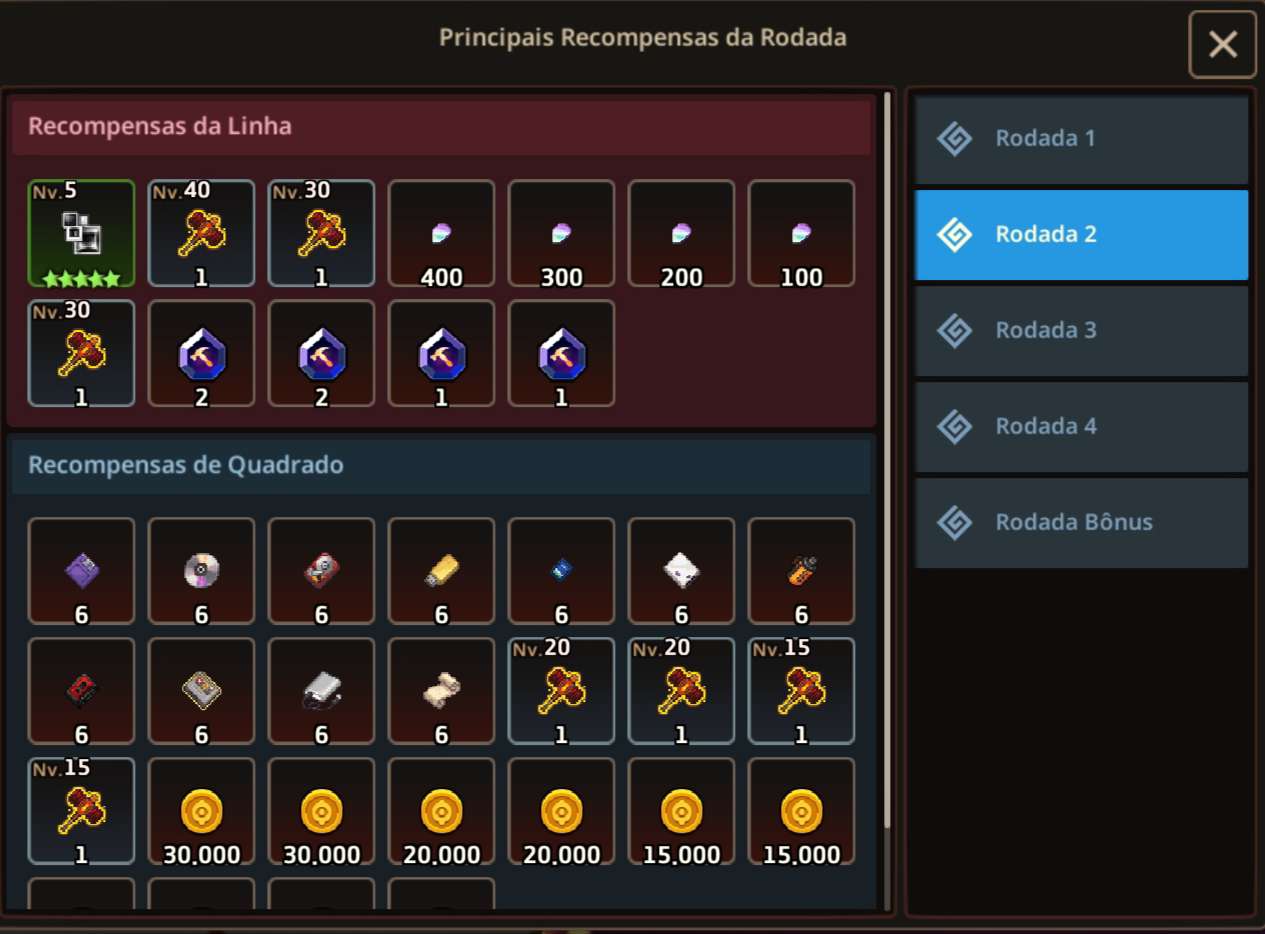Select the five-star Nv.5 green reward item
This screenshot has width=1265, height=934.
[x=81, y=234]
